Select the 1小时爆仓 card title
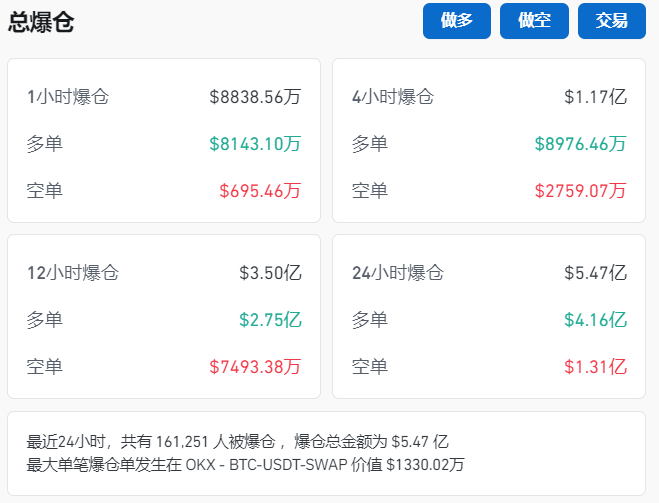This screenshot has height=503, width=659. click(x=68, y=97)
